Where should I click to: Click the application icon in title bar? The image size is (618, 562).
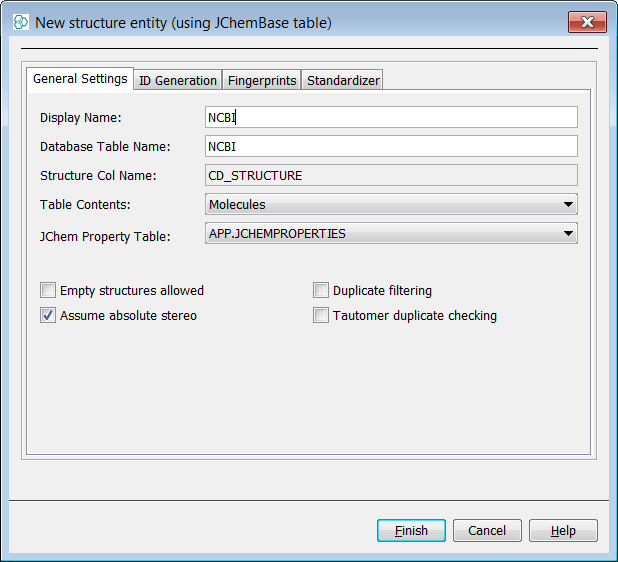click(20, 22)
